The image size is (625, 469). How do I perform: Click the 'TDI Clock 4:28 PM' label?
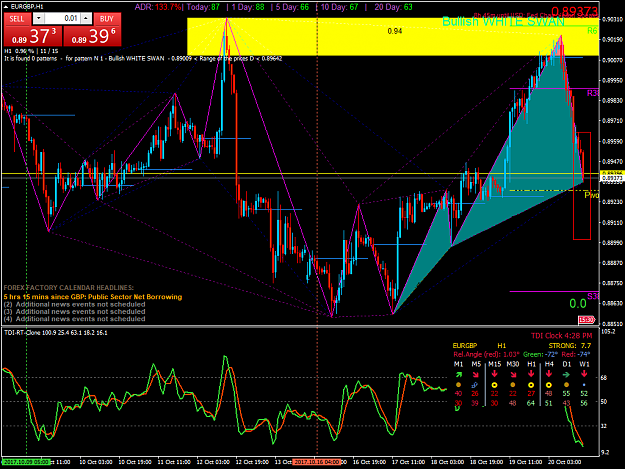point(561,336)
